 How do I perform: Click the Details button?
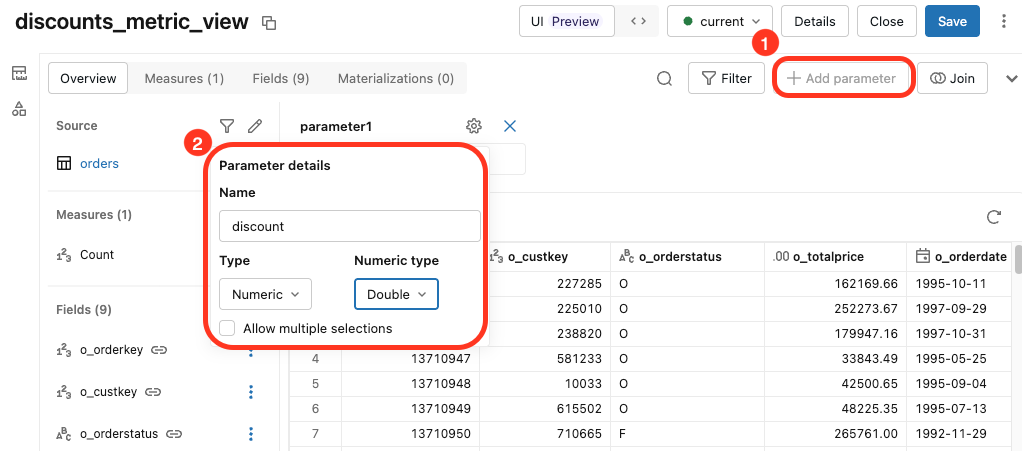tap(815, 22)
